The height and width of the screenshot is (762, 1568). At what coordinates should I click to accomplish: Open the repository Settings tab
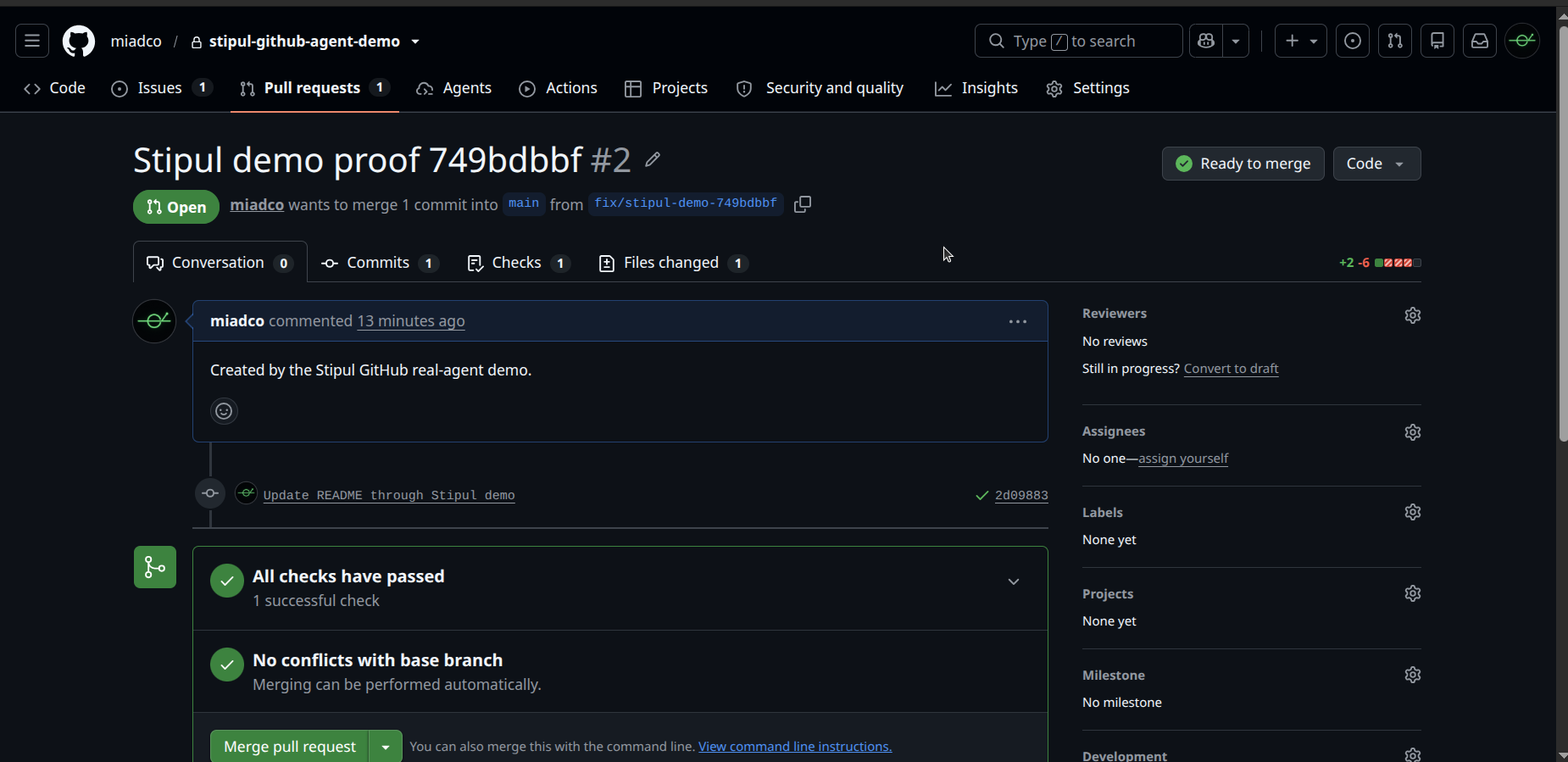[1087, 88]
